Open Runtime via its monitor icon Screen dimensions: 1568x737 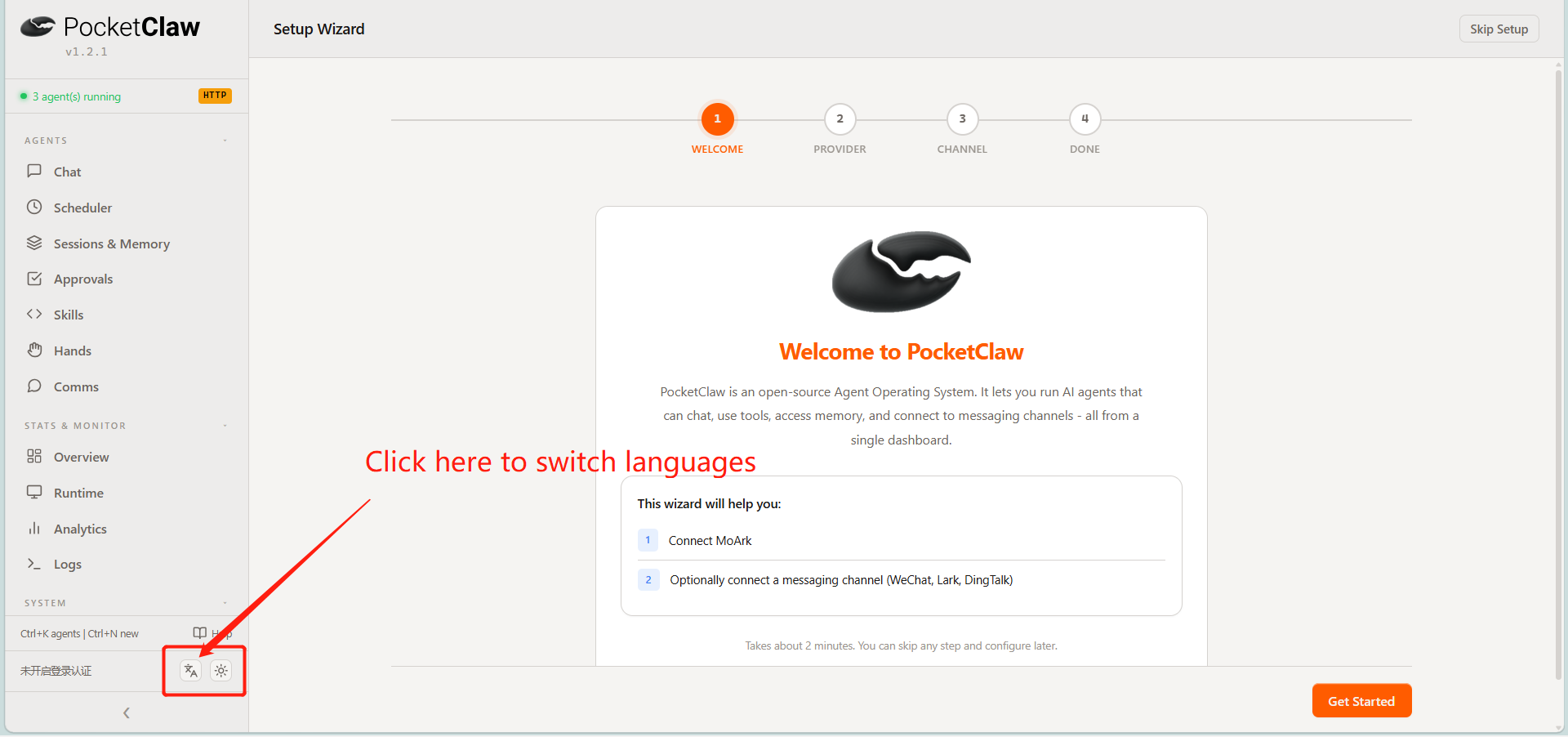(x=34, y=492)
